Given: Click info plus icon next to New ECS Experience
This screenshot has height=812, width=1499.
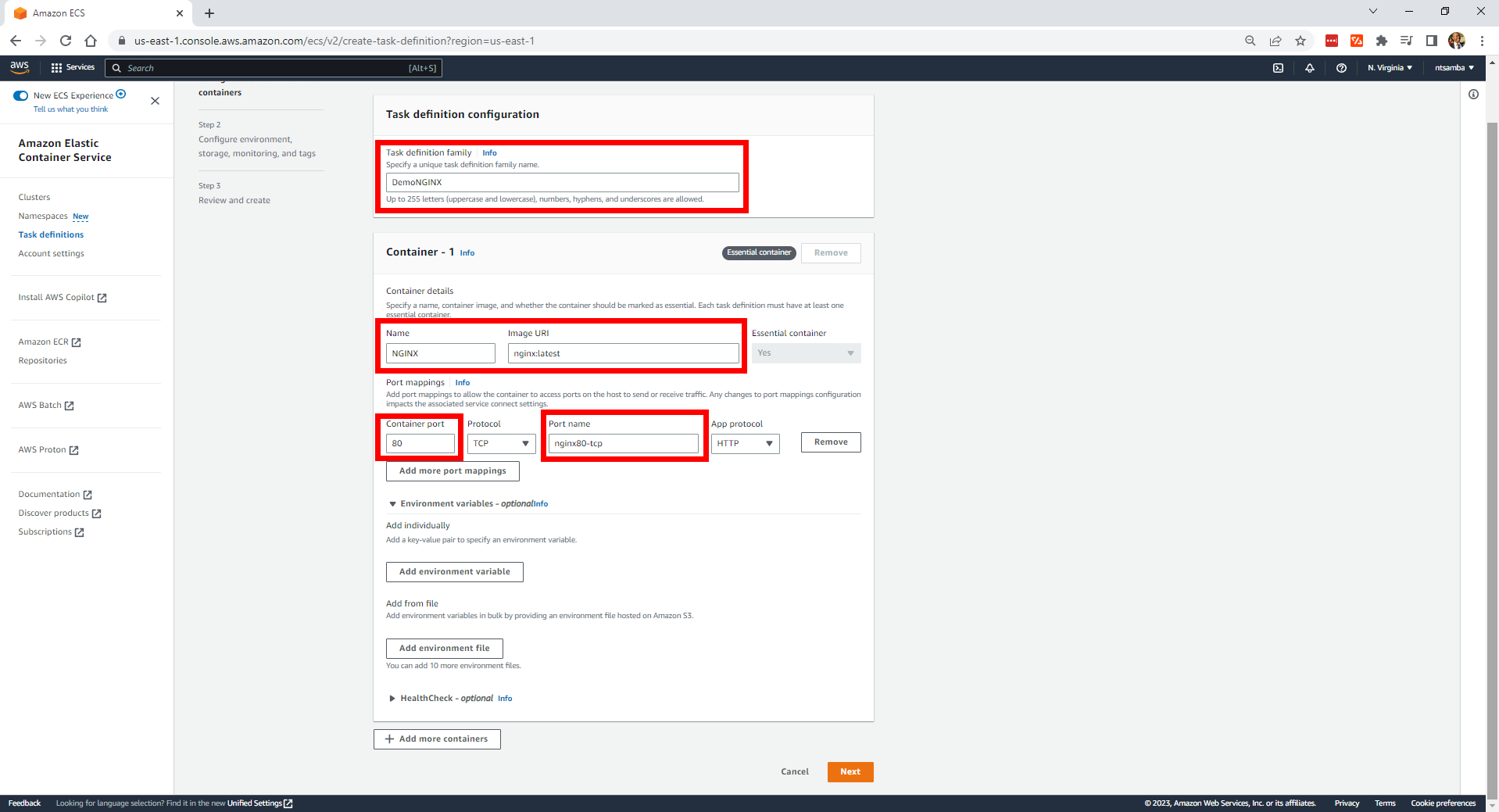Looking at the screenshot, I should tap(121, 95).
